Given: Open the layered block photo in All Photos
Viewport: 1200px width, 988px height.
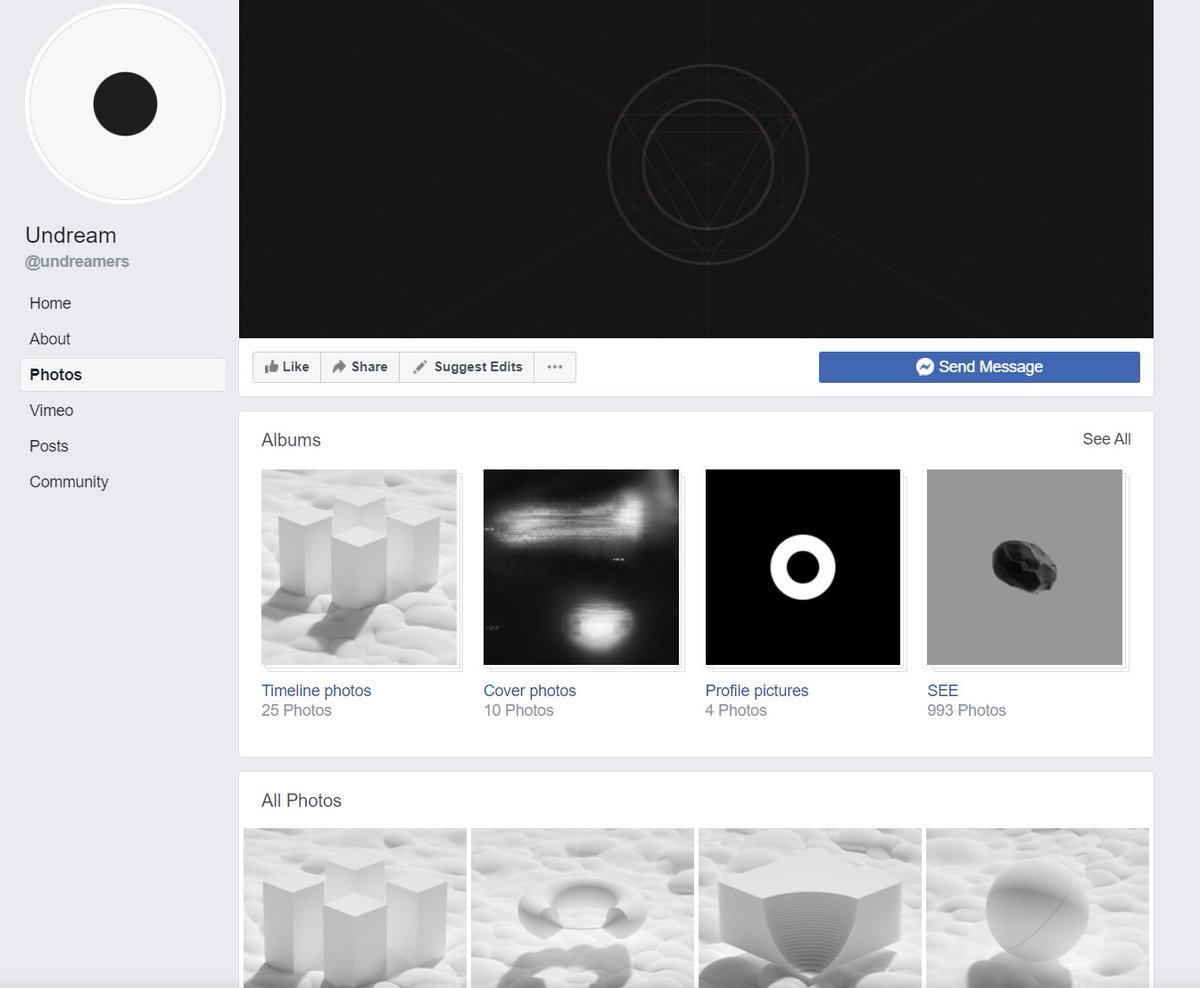Looking at the screenshot, I should (x=810, y=908).
